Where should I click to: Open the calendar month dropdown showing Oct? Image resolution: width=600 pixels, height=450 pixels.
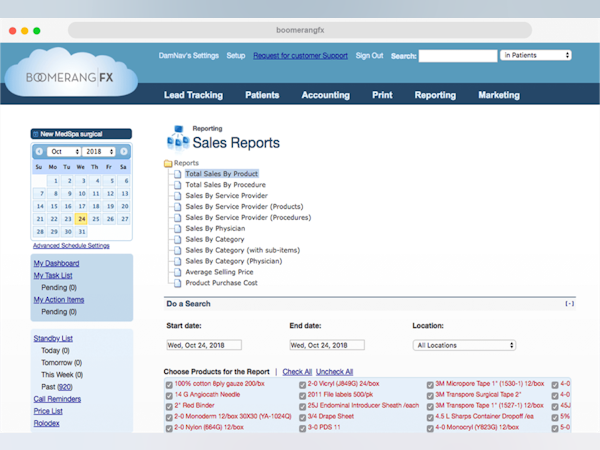(x=64, y=152)
